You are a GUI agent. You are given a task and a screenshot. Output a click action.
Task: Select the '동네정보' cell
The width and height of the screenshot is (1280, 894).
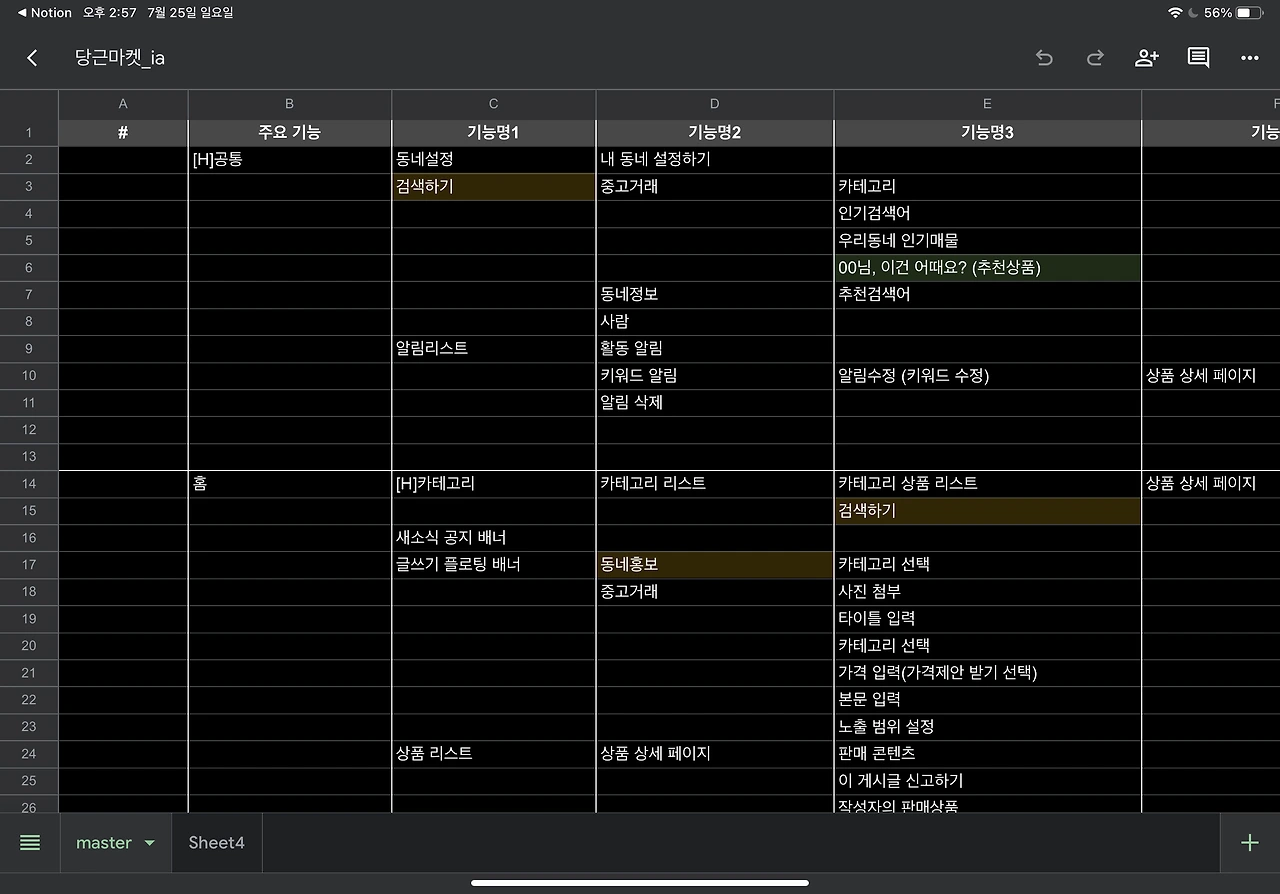(x=715, y=295)
